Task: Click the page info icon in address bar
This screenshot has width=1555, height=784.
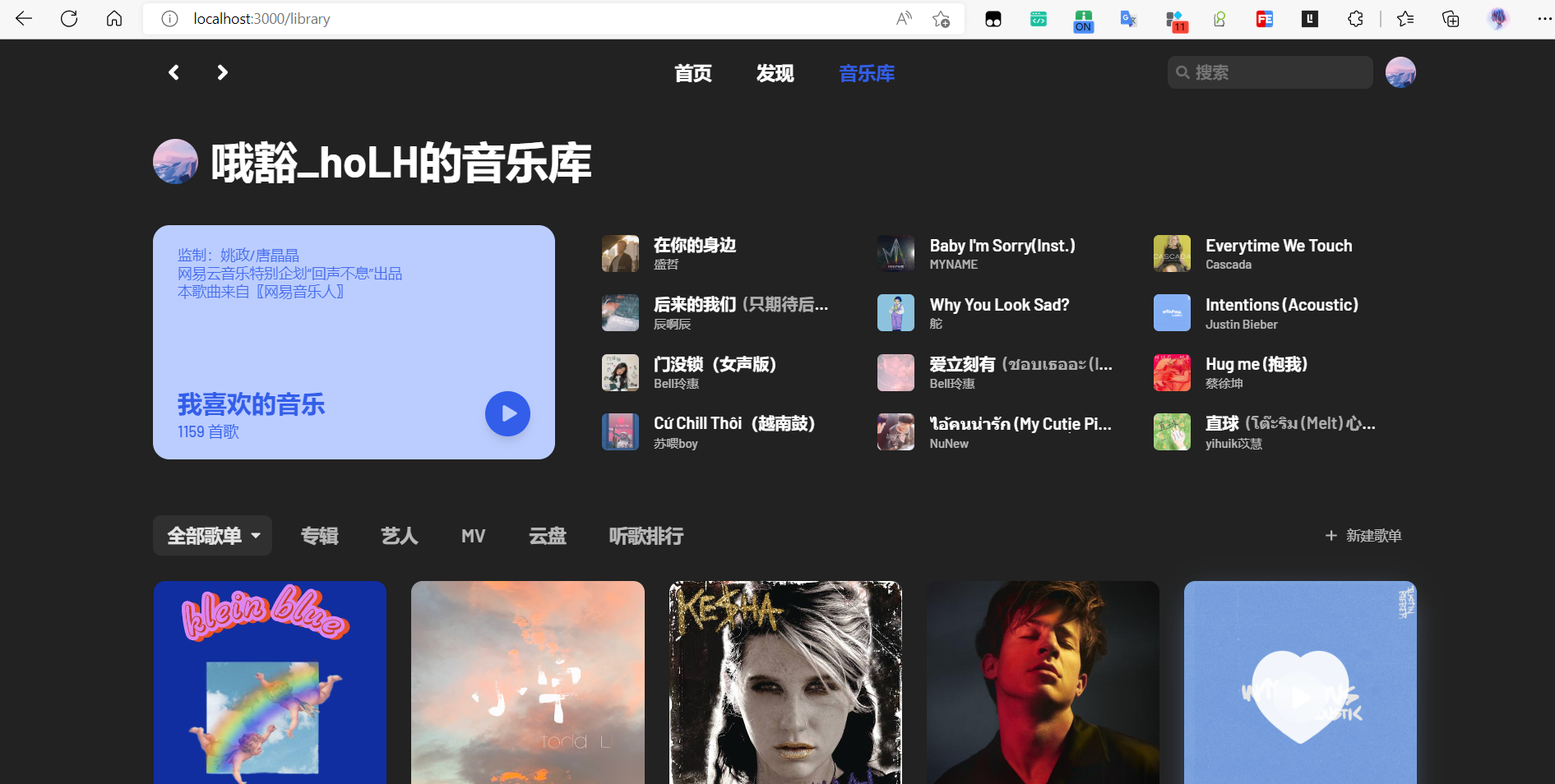Action: pos(169,18)
